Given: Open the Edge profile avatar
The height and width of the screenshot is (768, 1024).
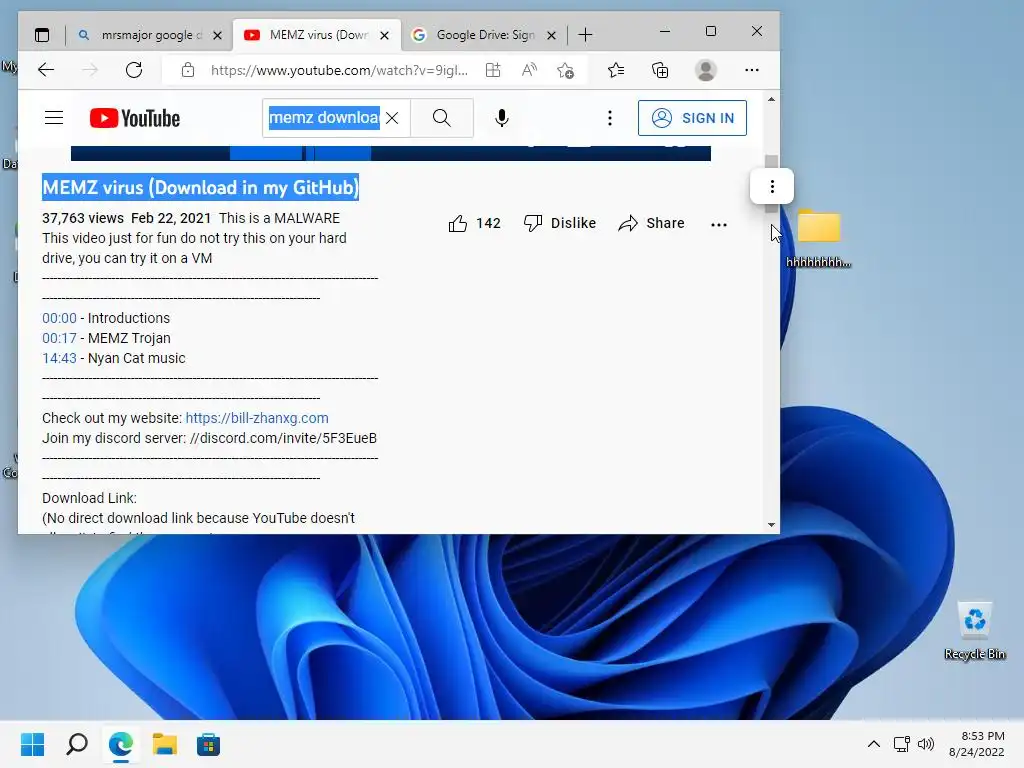Looking at the screenshot, I should tap(706, 70).
